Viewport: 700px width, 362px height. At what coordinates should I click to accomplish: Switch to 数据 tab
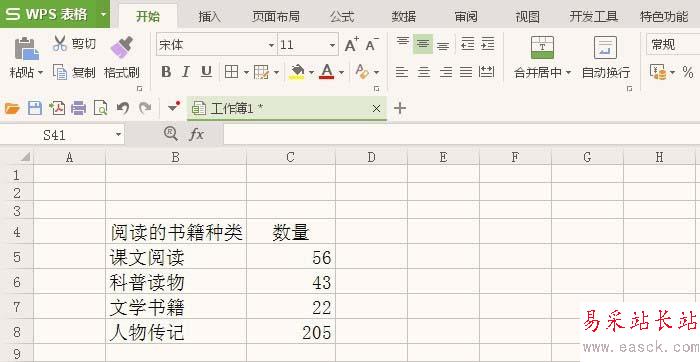(404, 17)
